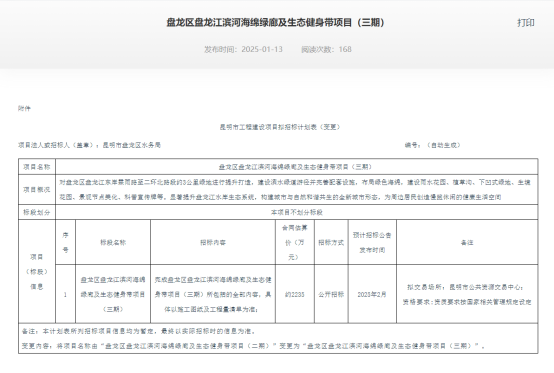Click the 备注 column header
This screenshot has width=554, height=373.
point(467,242)
